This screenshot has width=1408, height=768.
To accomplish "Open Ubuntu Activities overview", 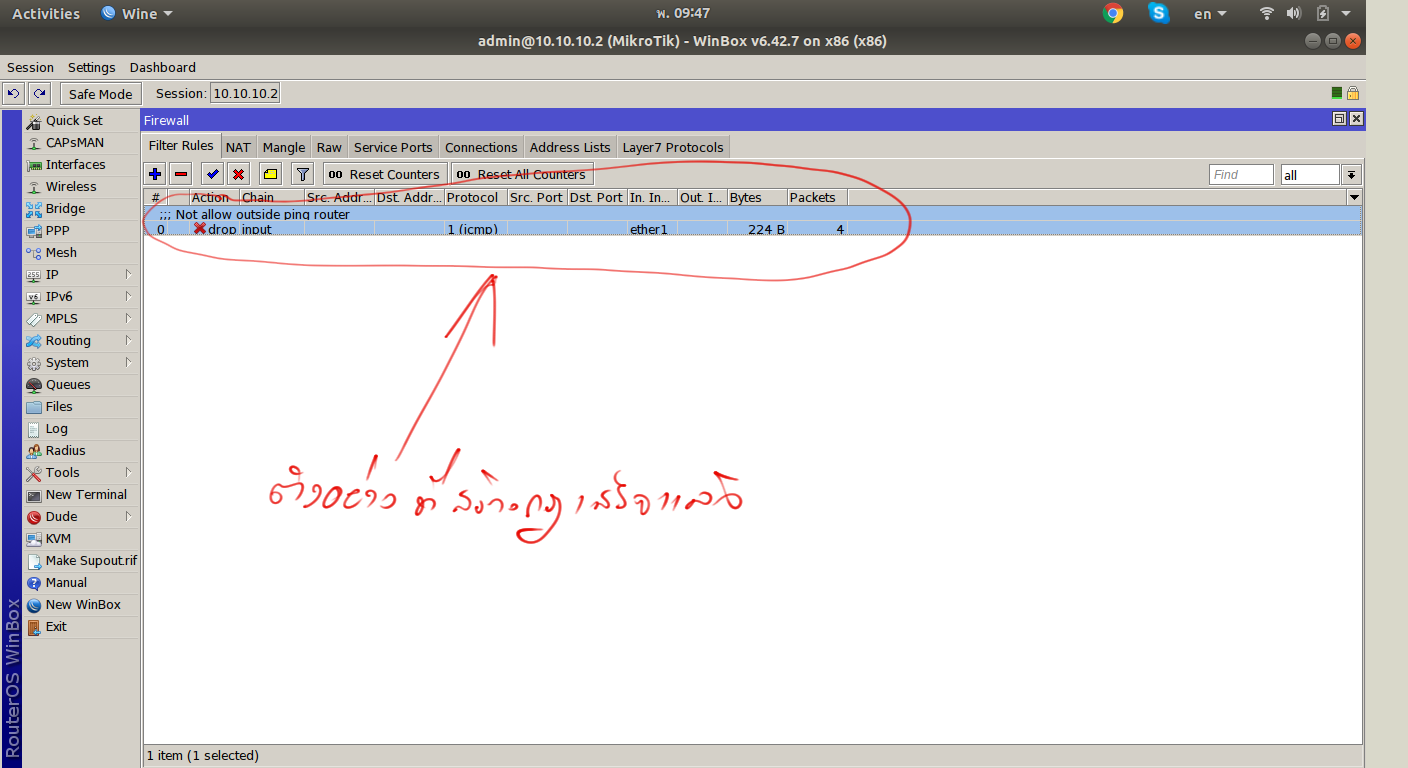I will click(46, 14).
